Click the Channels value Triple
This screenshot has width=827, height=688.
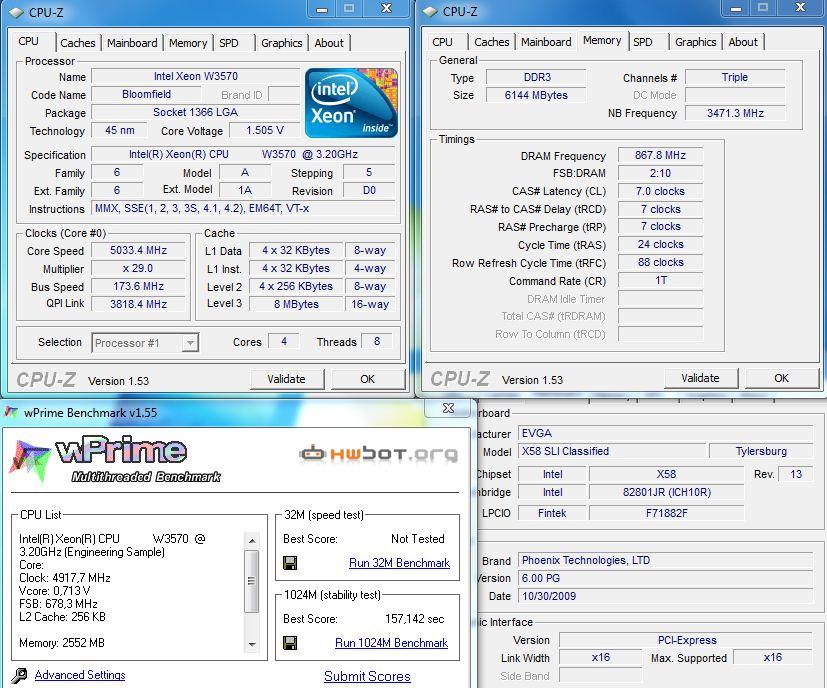pos(735,78)
